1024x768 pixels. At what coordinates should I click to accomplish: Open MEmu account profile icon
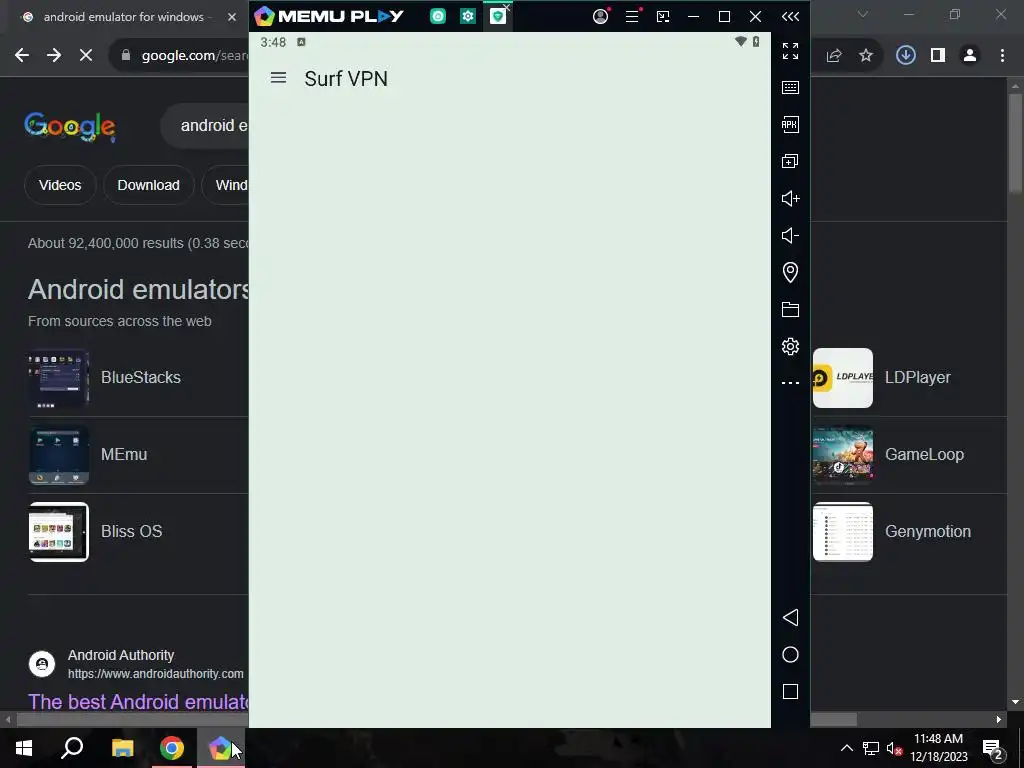[600, 16]
